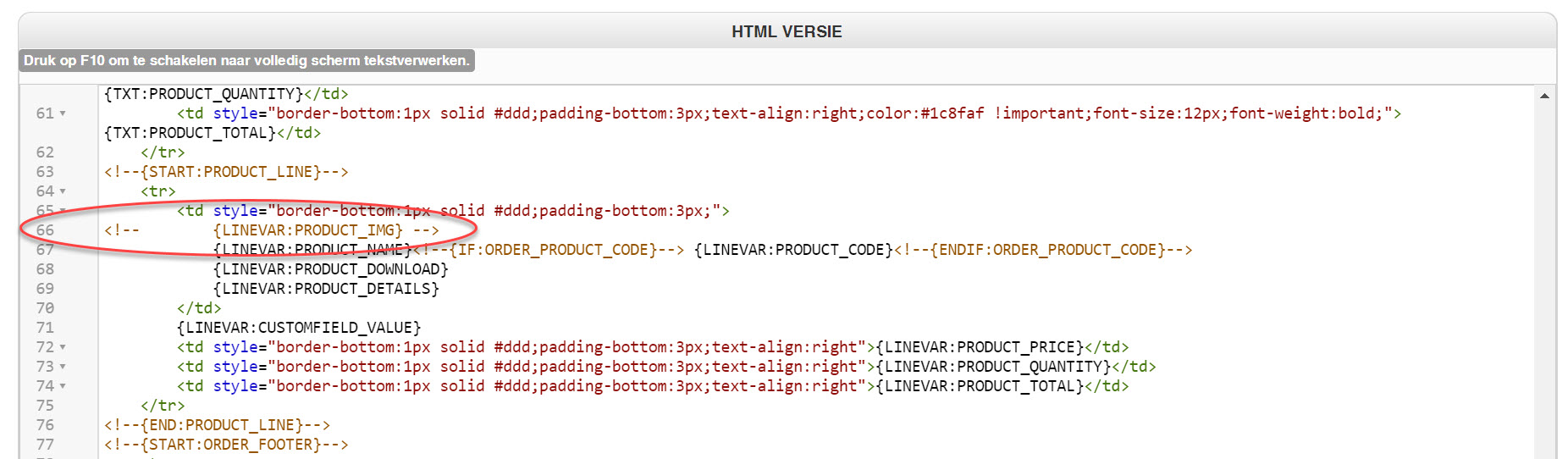Viewport: 1568px width, 459px height.
Task: Fold the td element at line 72
Action: (x=63, y=347)
